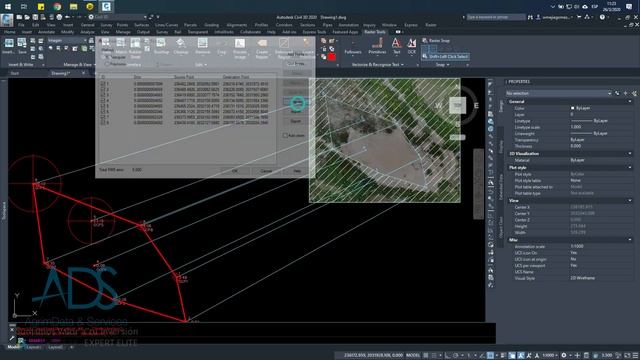Click the New drawing quick access icon
This screenshot has height=360, width=640.
click(19, 17)
